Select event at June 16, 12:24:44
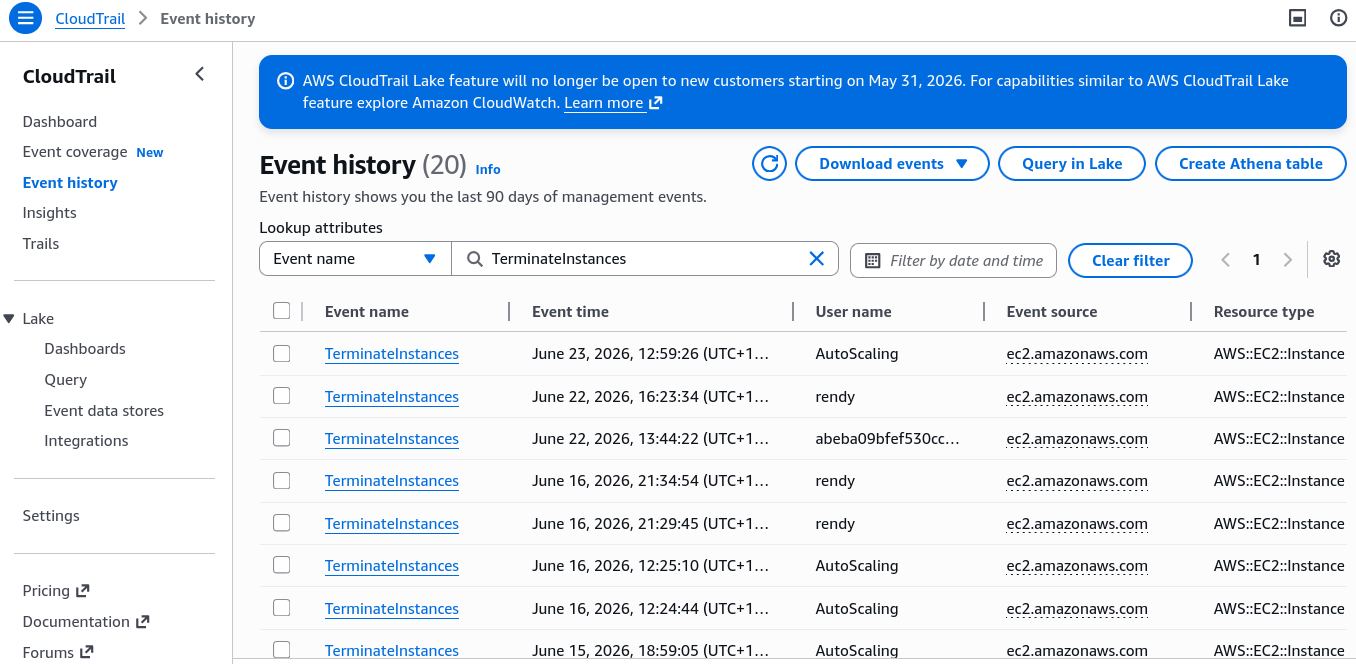This screenshot has width=1356, height=664. 281,608
